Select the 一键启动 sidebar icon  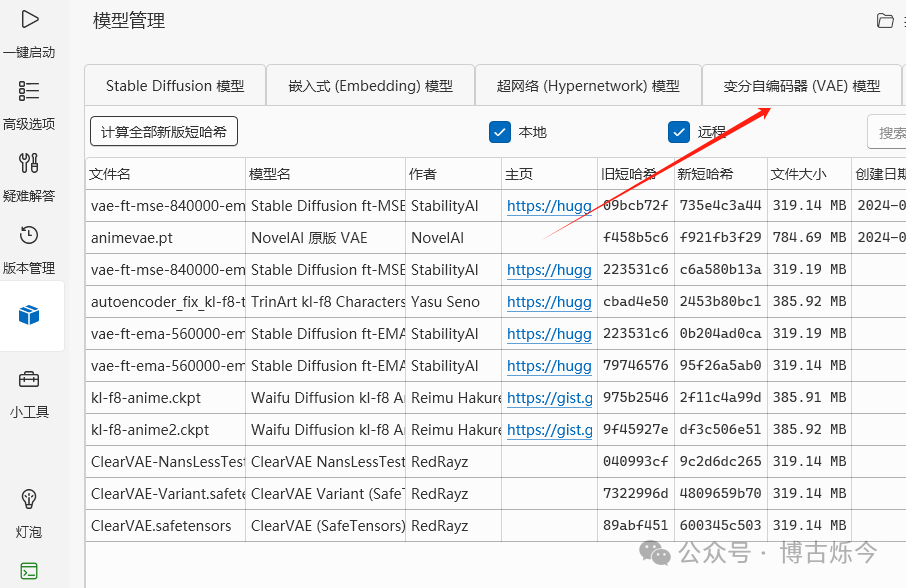[x=29, y=30]
